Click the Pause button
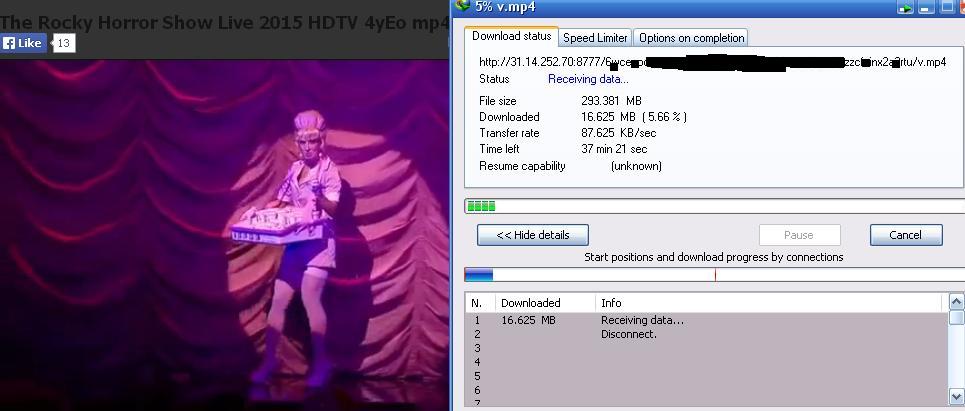 pyautogui.click(x=799, y=235)
